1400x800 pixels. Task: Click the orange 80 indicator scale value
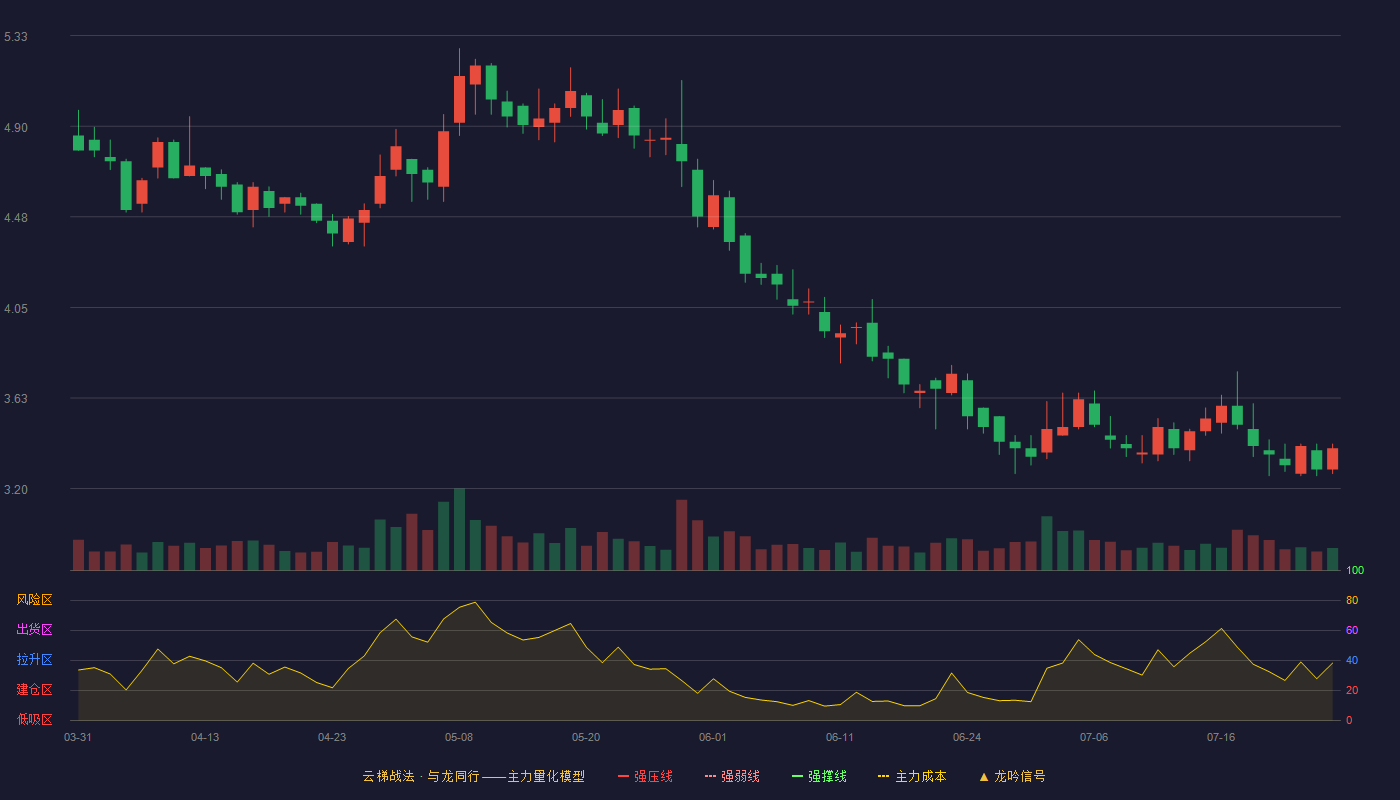click(x=1352, y=600)
